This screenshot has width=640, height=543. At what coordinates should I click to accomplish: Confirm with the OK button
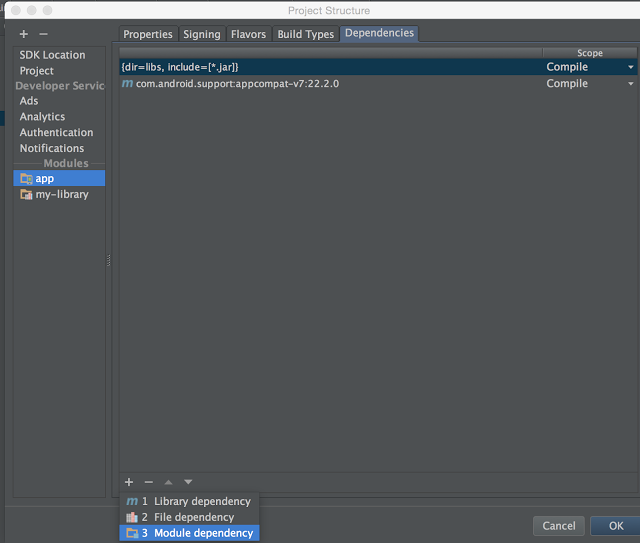[x=615, y=526]
